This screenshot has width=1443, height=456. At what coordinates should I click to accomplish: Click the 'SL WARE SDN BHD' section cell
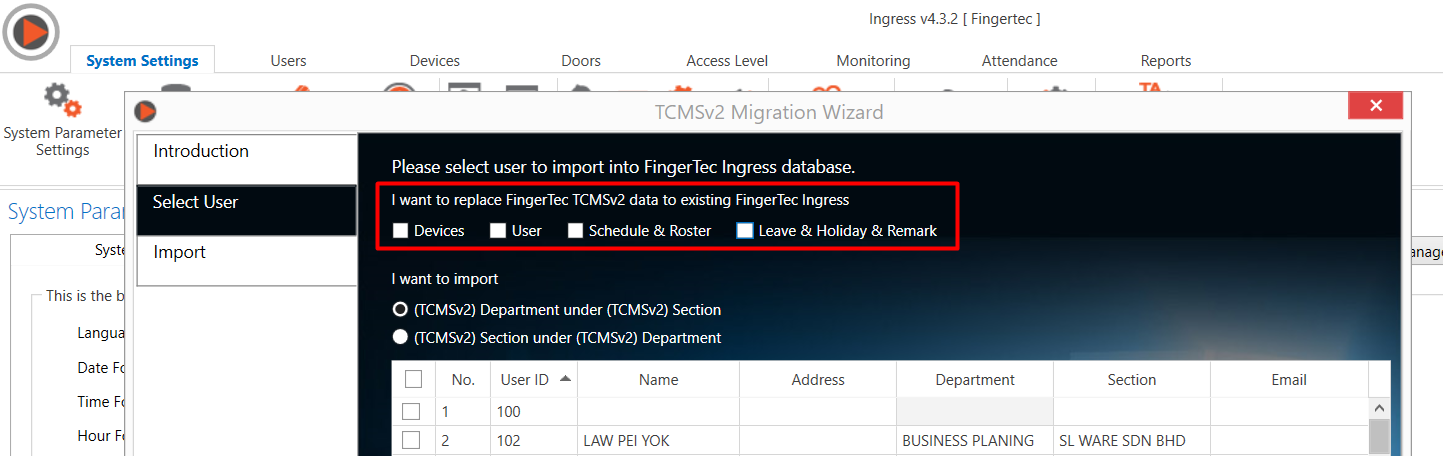click(1132, 440)
